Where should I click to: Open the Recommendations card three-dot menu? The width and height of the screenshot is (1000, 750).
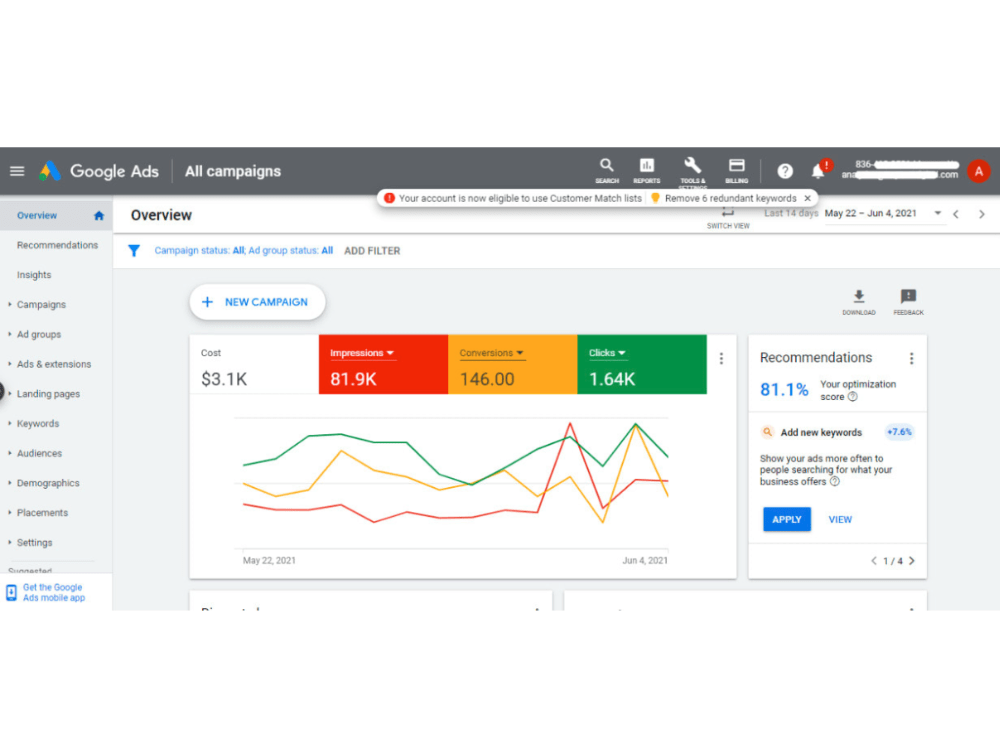pyautogui.click(x=911, y=358)
